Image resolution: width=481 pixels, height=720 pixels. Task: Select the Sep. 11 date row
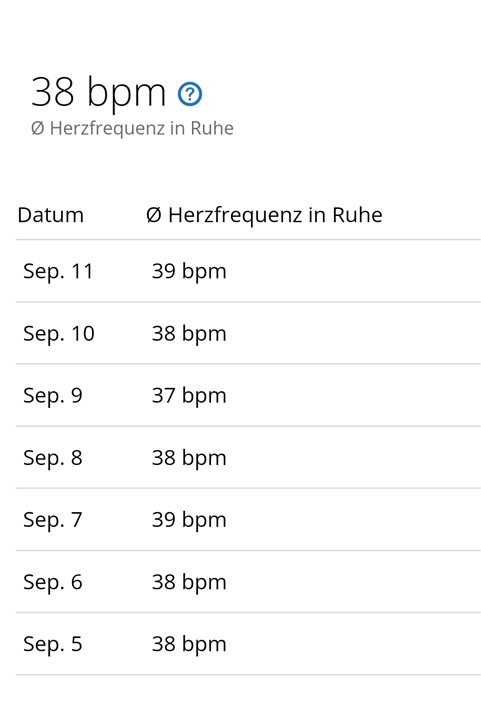[x=248, y=271]
